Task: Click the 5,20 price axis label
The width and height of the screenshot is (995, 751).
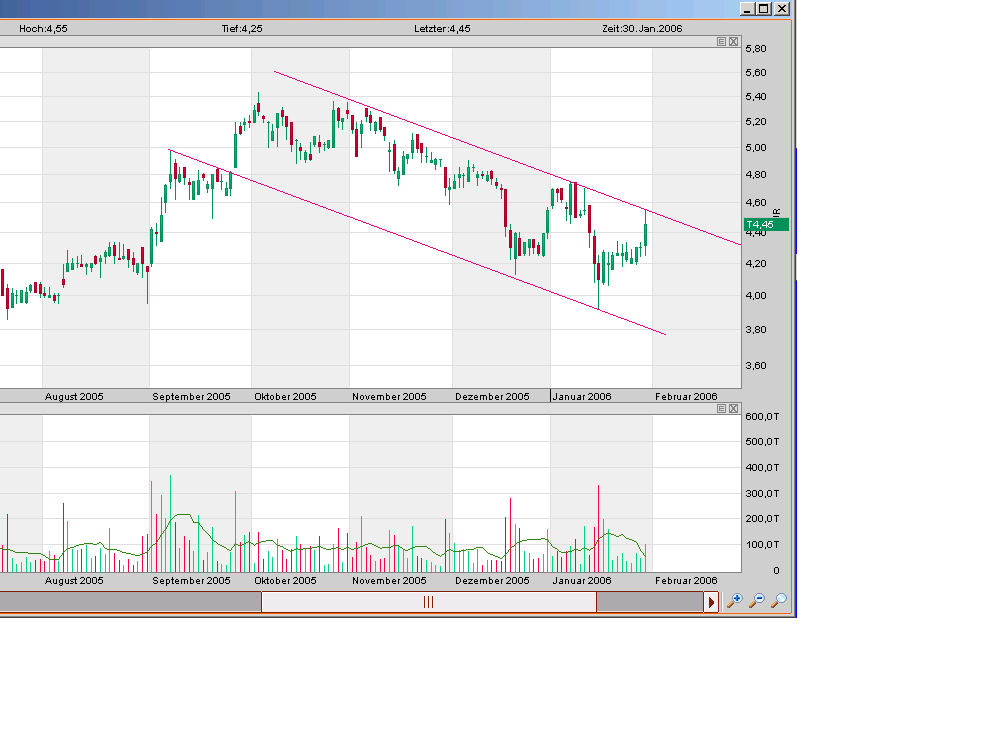Action: [x=756, y=121]
